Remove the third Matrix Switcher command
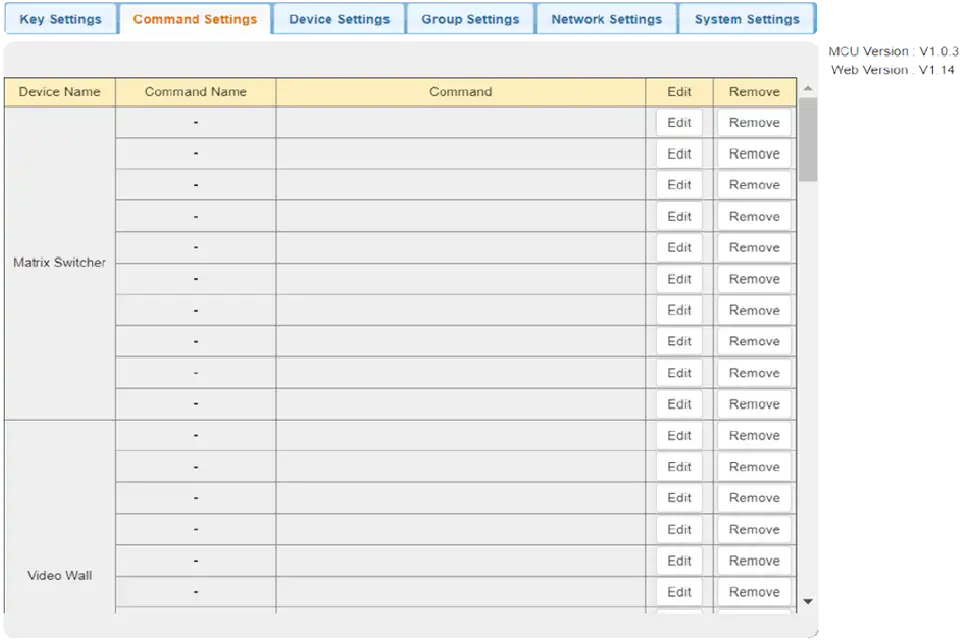 point(754,184)
